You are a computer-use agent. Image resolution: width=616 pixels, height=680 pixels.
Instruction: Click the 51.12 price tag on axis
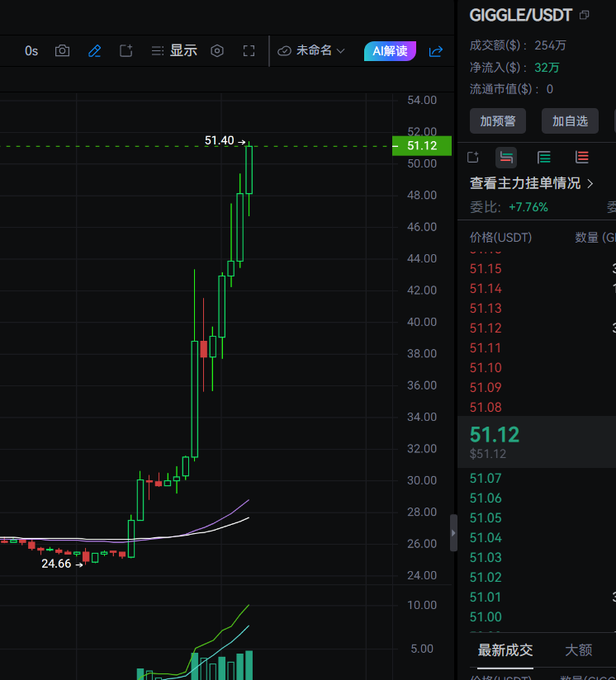click(x=422, y=146)
